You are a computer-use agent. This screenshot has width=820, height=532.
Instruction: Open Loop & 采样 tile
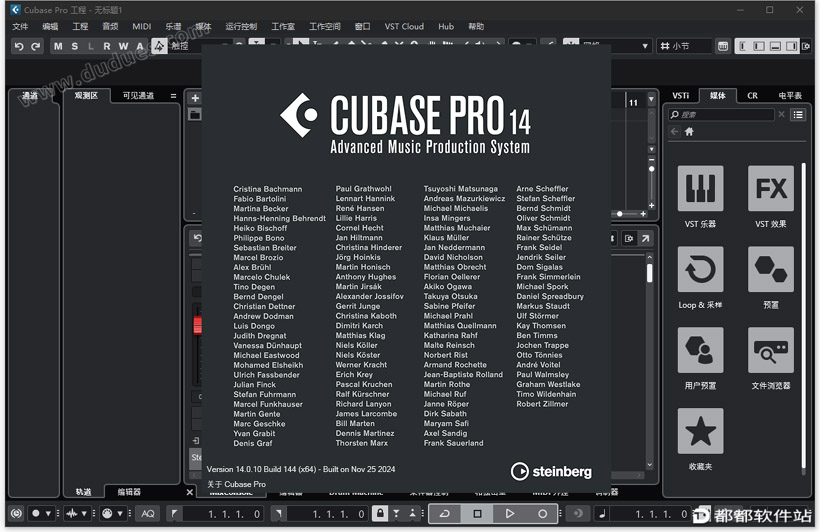pos(700,269)
